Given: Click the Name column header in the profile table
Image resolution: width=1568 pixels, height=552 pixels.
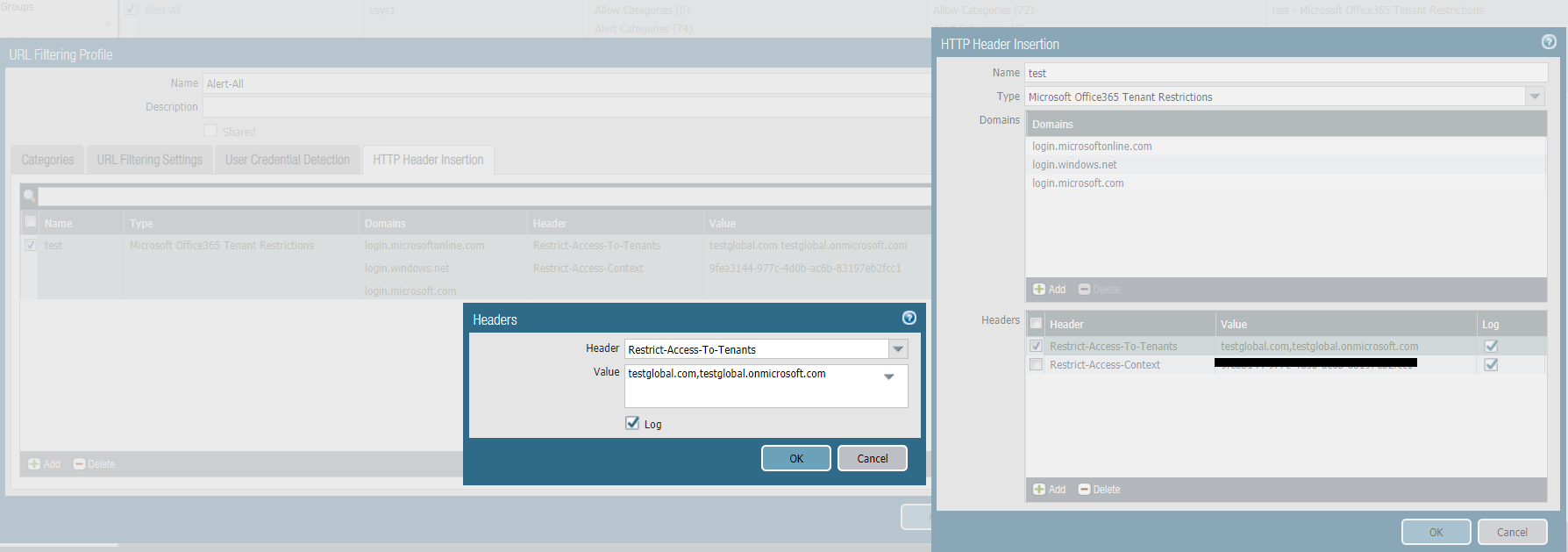Looking at the screenshot, I should (x=82, y=223).
